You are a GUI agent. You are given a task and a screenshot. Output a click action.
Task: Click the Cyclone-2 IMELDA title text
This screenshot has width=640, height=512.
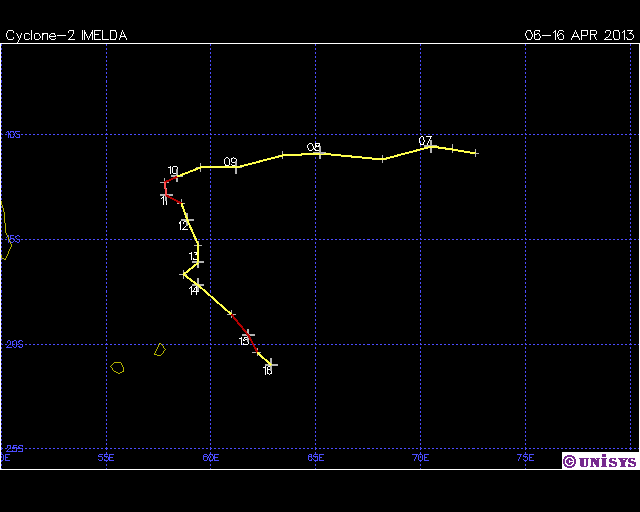point(66,35)
